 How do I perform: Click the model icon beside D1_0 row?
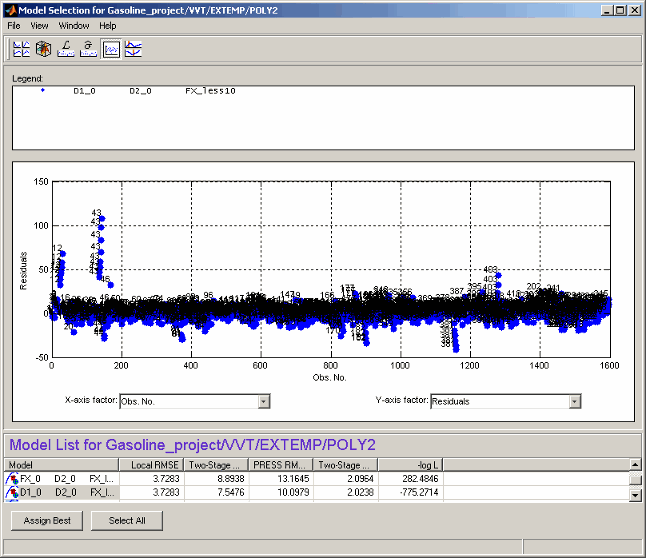12,492
